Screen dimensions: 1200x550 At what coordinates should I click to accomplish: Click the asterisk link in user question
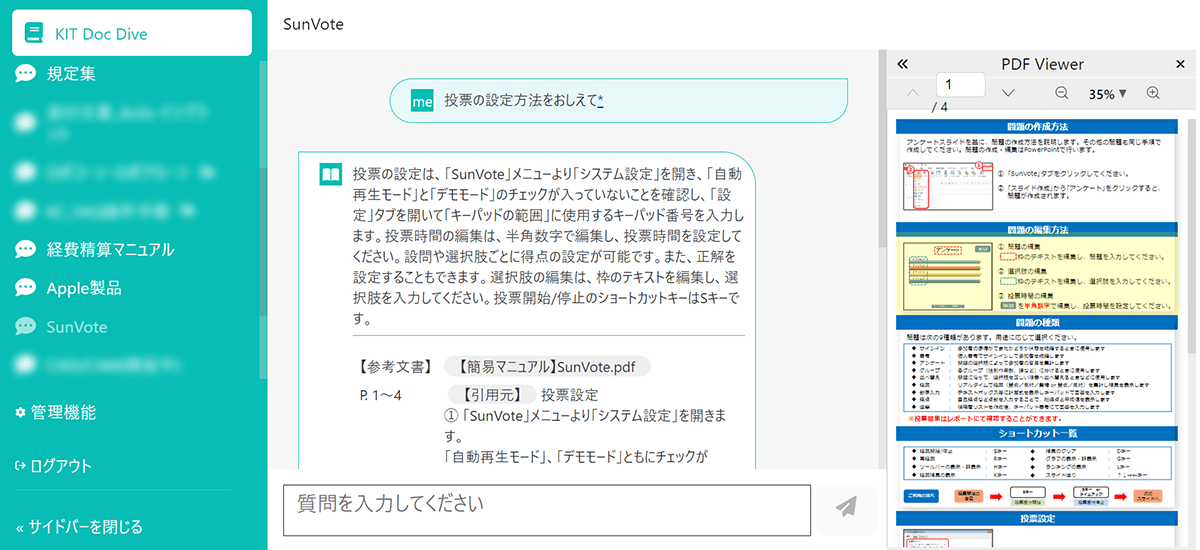click(x=600, y=101)
